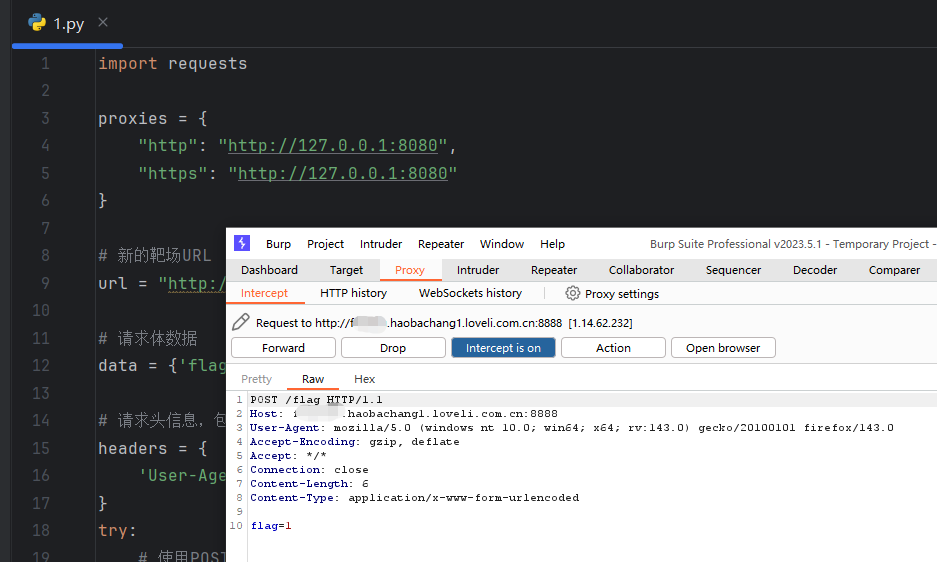Screen dimensions: 937x562
Task: Click the headers = { line in the editor
Action: tap(152, 448)
